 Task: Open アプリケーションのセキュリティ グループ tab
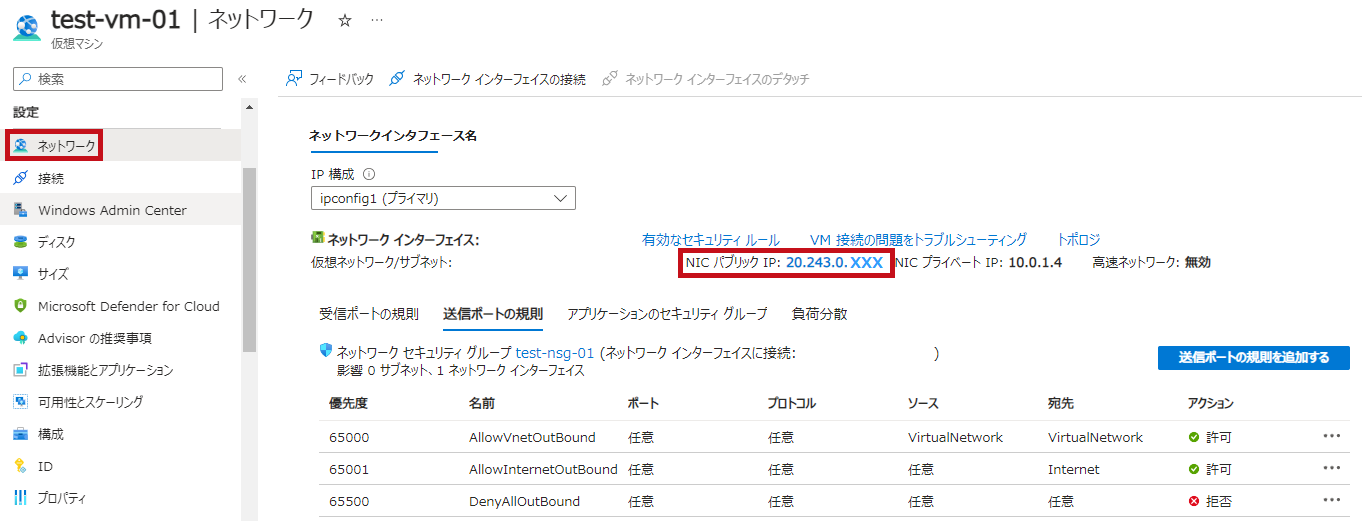point(667,314)
